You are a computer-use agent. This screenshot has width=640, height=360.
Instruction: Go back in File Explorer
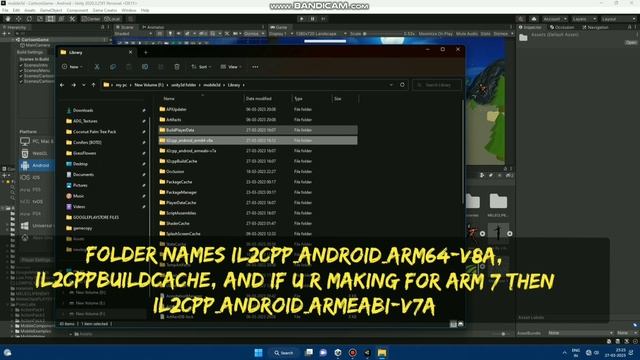tap(62, 85)
